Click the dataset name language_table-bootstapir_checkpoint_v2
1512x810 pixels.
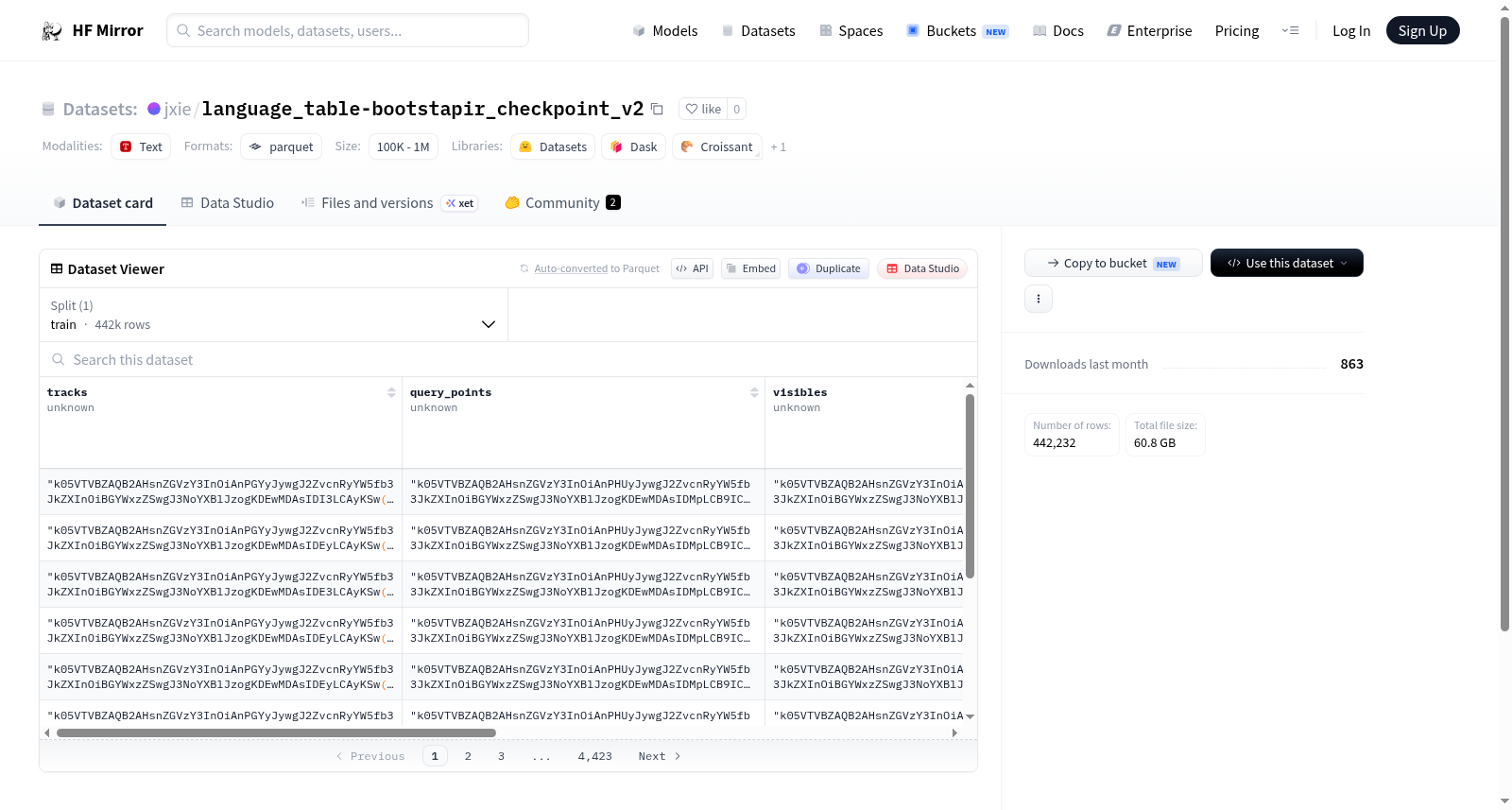click(422, 109)
